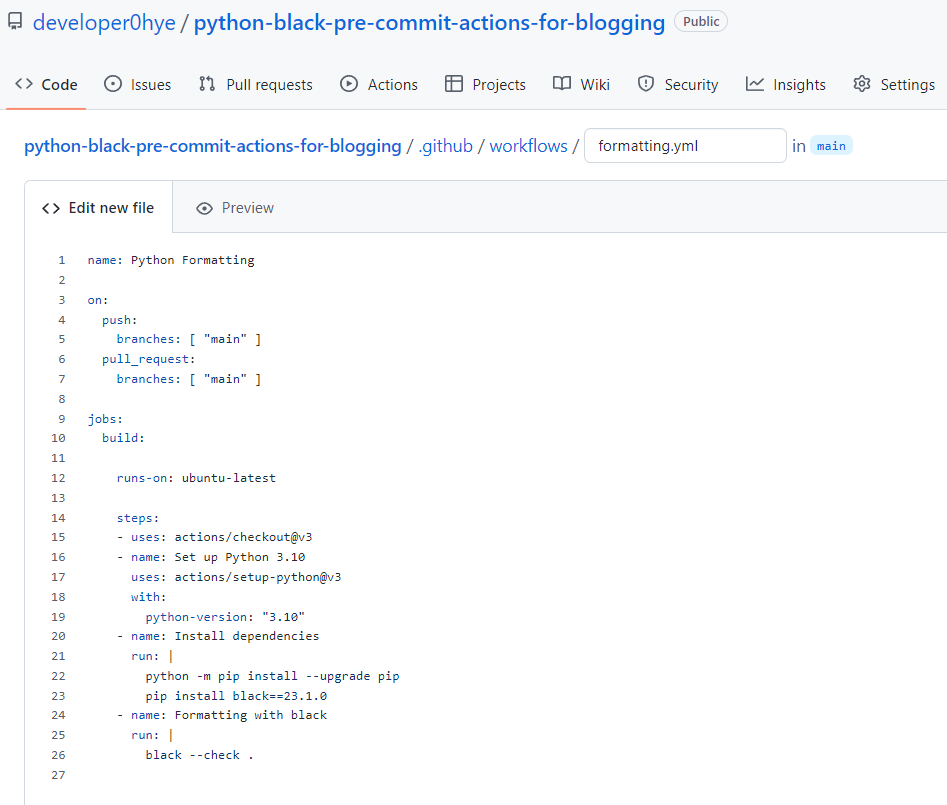Viewport: 947px width, 805px height.
Task: Click the 'steps:' line
Action: pyautogui.click(x=138, y=518)
